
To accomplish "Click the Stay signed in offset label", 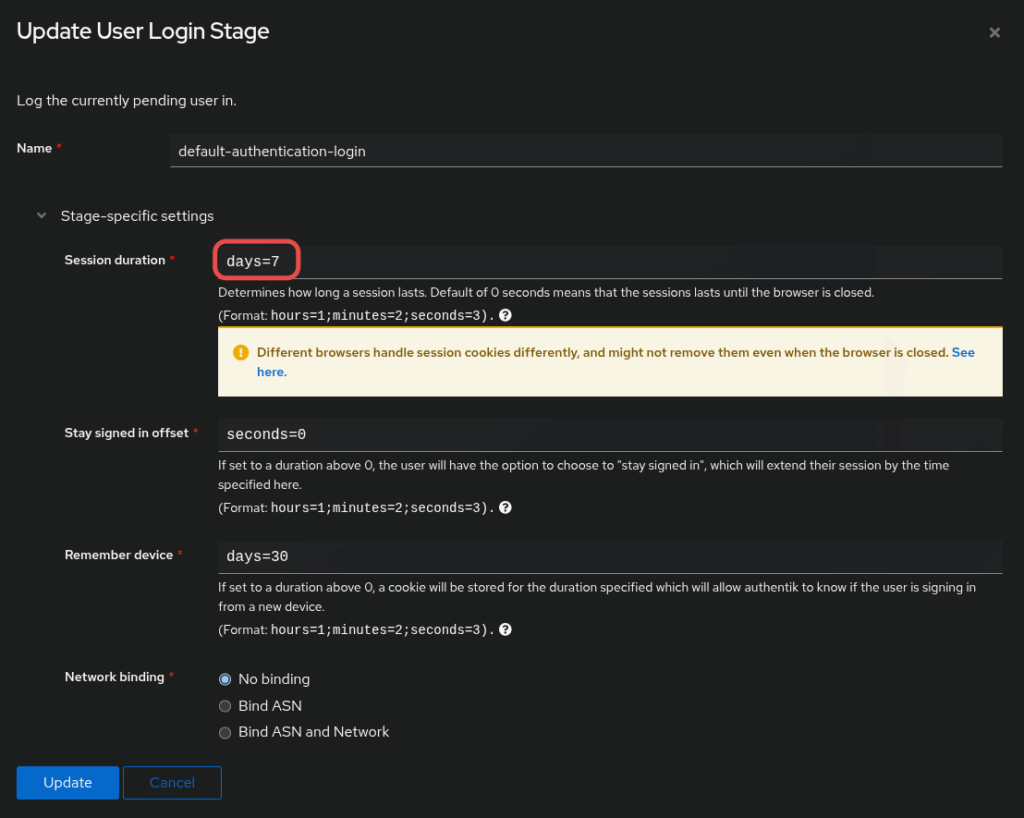I will click(126, 433).
